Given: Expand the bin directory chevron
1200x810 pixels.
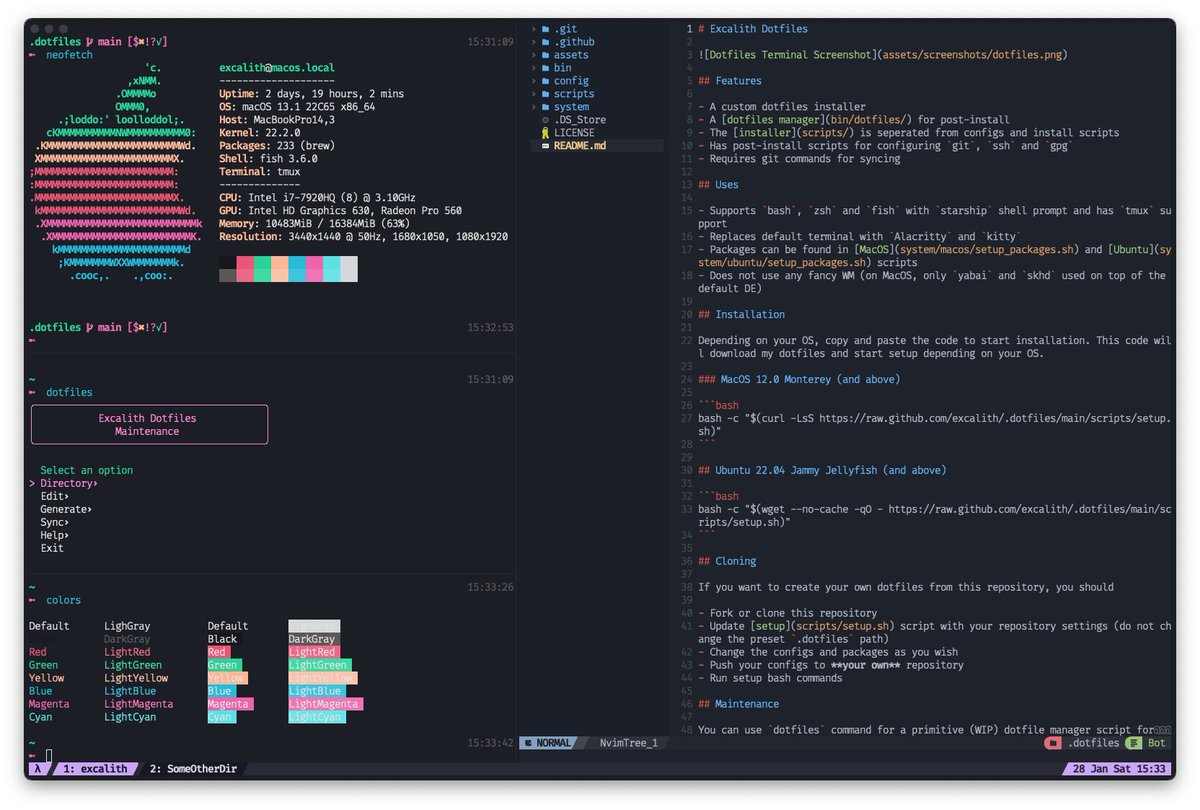Looking at the screenshot, I should [533, 68].
